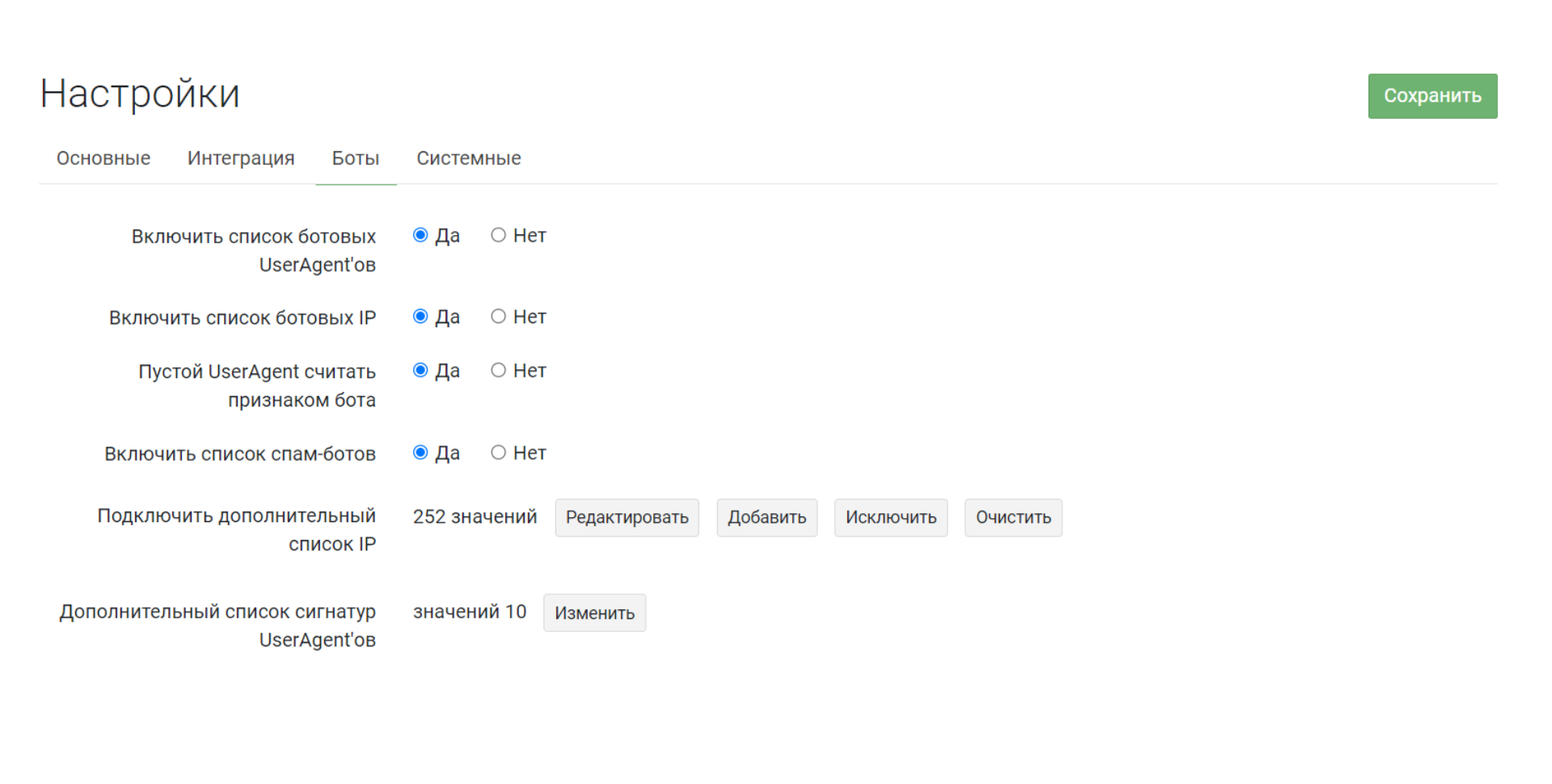Select the Боты tab
Image resolution: width=1552 pixels, height=784 pixels.
pyautogui.click(x=356, y=158)
